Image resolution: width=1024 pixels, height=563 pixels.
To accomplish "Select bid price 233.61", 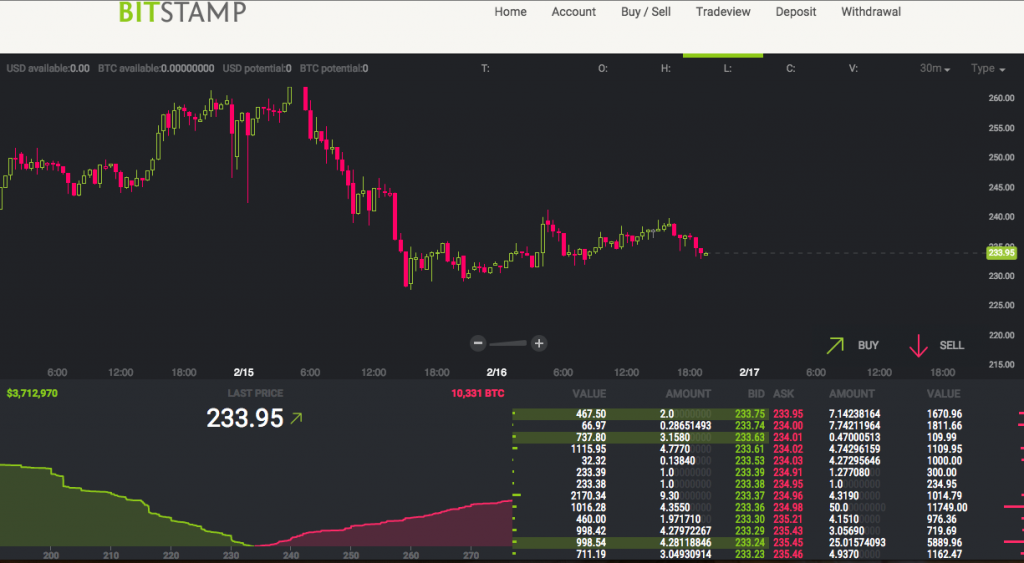I will [750, 449].
